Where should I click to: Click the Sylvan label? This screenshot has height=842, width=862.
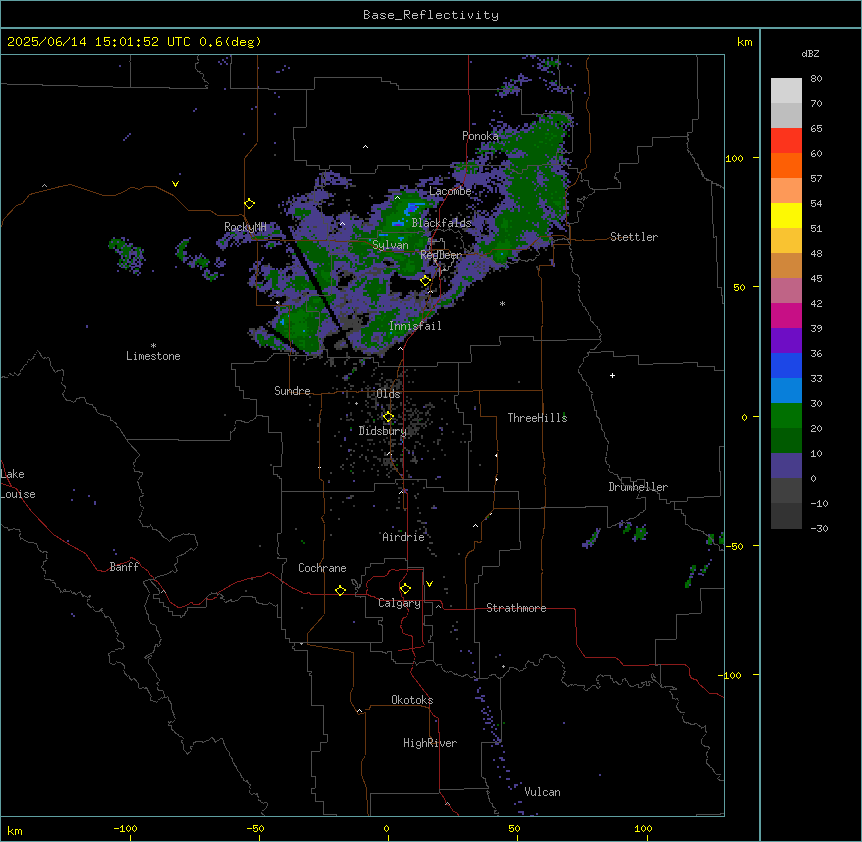pyautogui.click(x=390, y=245)
